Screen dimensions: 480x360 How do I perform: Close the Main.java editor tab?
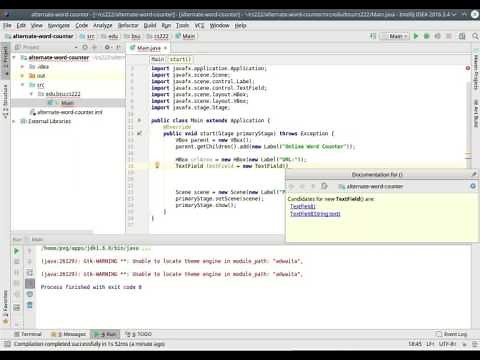pos(165,48)
